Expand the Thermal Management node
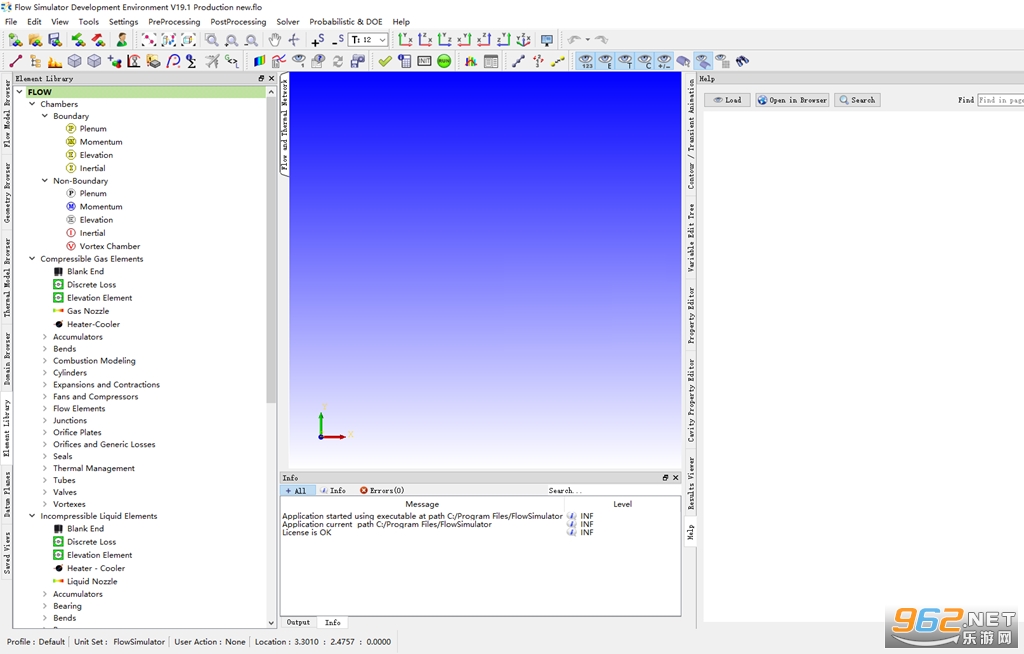Viewport: 1024px width, 654px height. pyautogui.click(x=44, y=468)
